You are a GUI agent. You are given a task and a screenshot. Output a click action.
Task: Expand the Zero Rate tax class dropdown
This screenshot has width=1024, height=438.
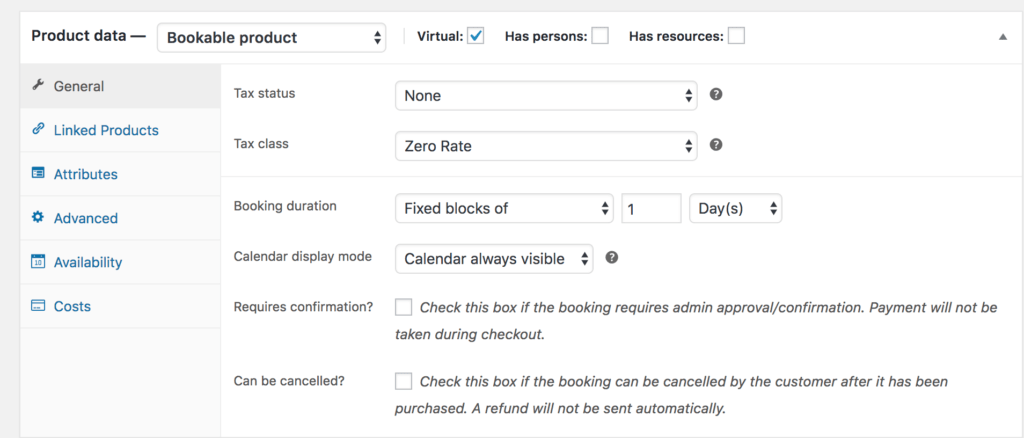(x=546, y=146)
